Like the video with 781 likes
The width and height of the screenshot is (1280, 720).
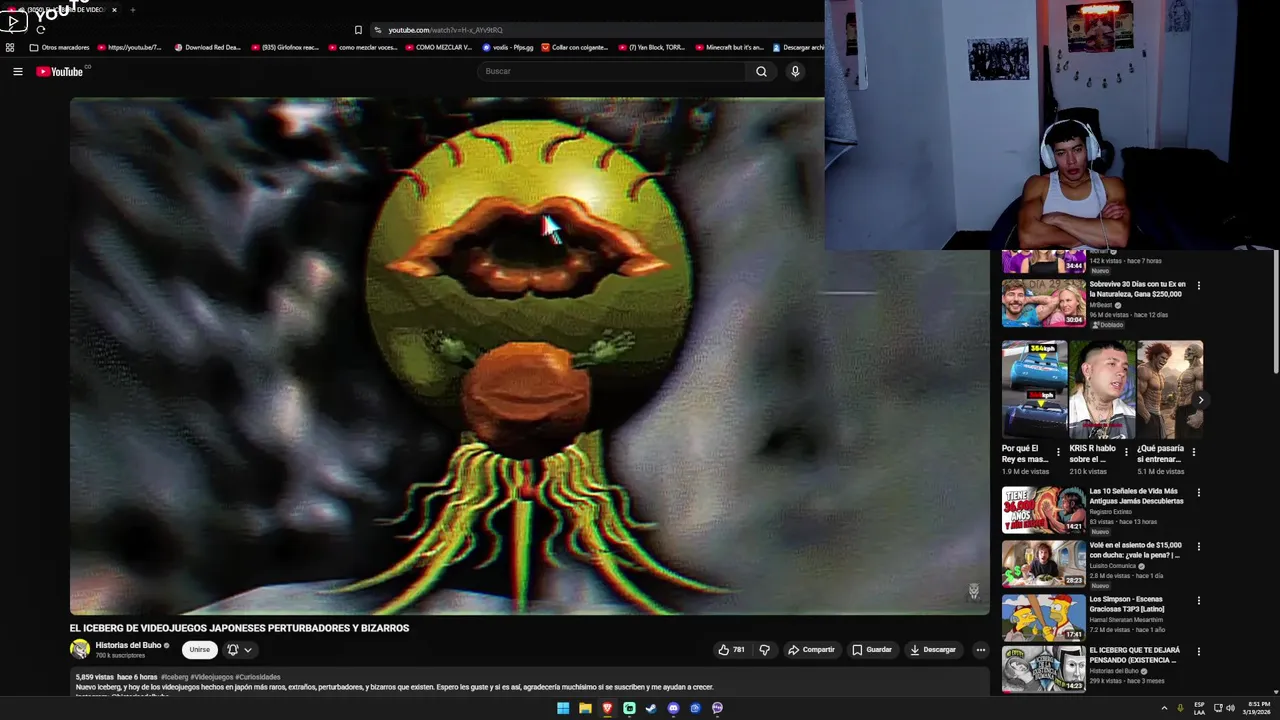(x=731, y=650)
